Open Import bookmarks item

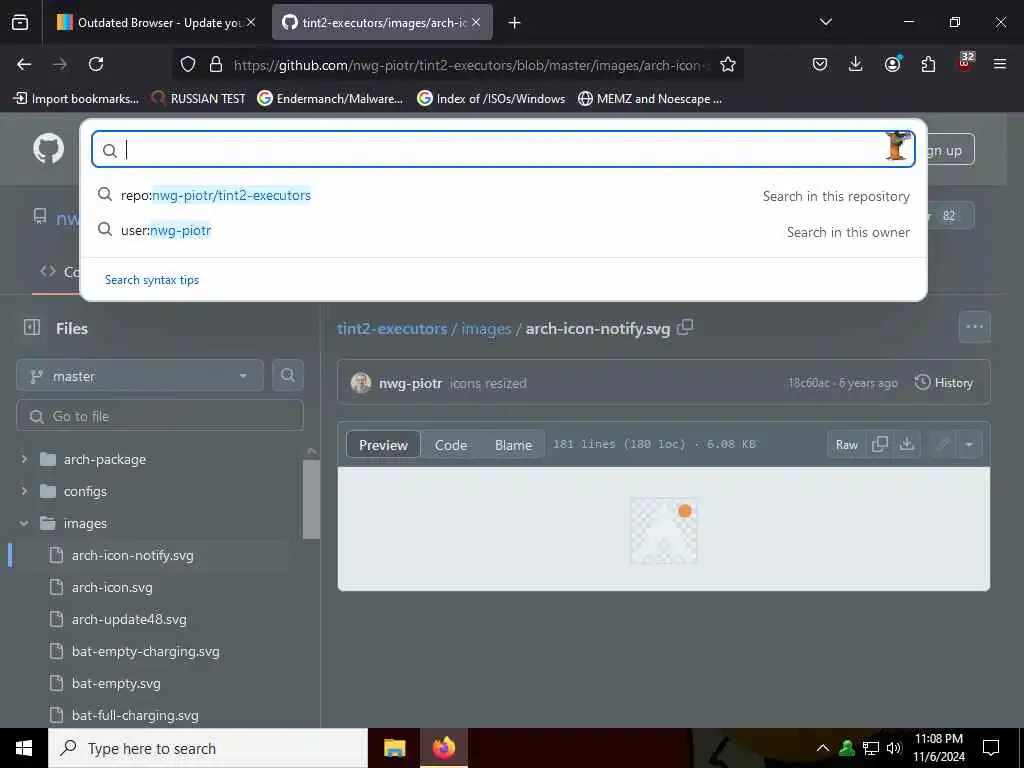pos(76,99)
